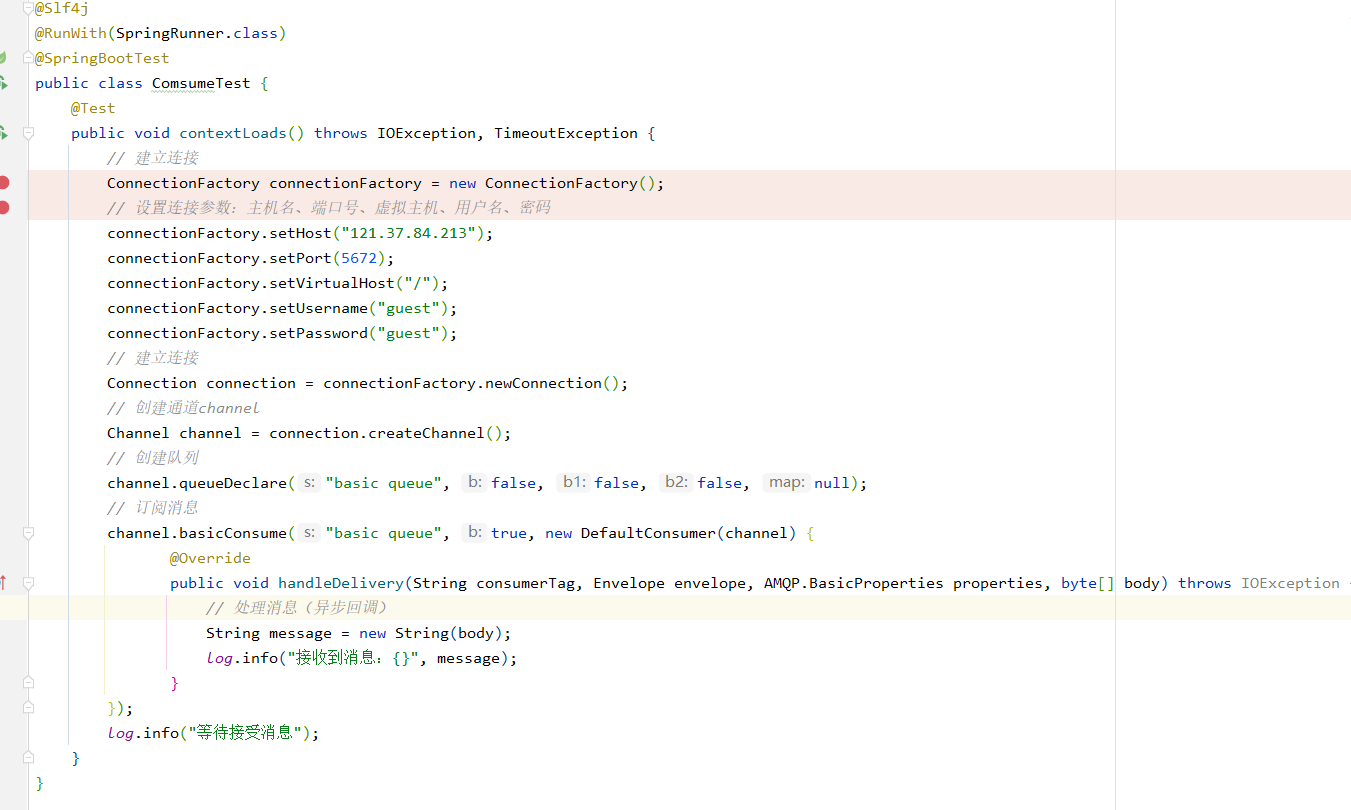
Task: Click the 5672 port number
Action: click(x=359, y=258)
